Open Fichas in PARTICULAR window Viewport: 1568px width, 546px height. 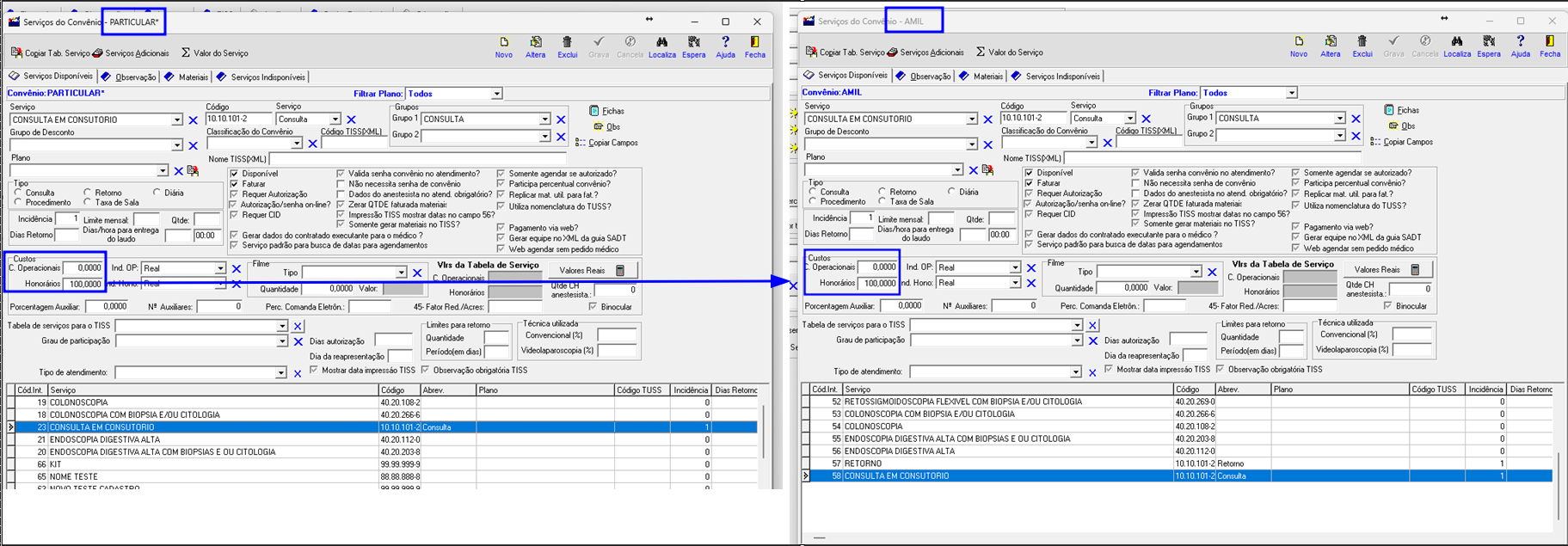pos(607,111)
